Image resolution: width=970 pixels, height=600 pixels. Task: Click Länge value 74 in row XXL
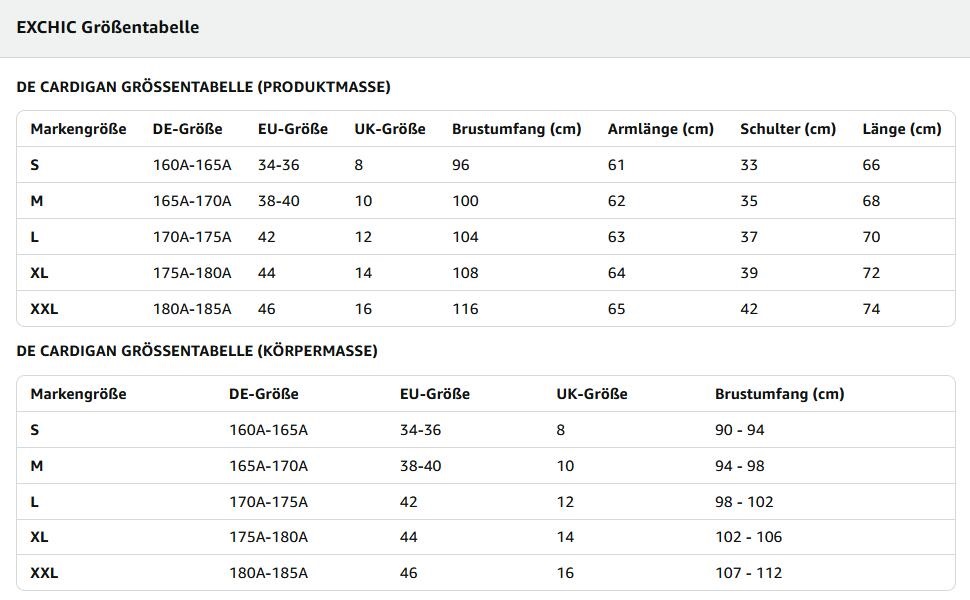(871, 309)
